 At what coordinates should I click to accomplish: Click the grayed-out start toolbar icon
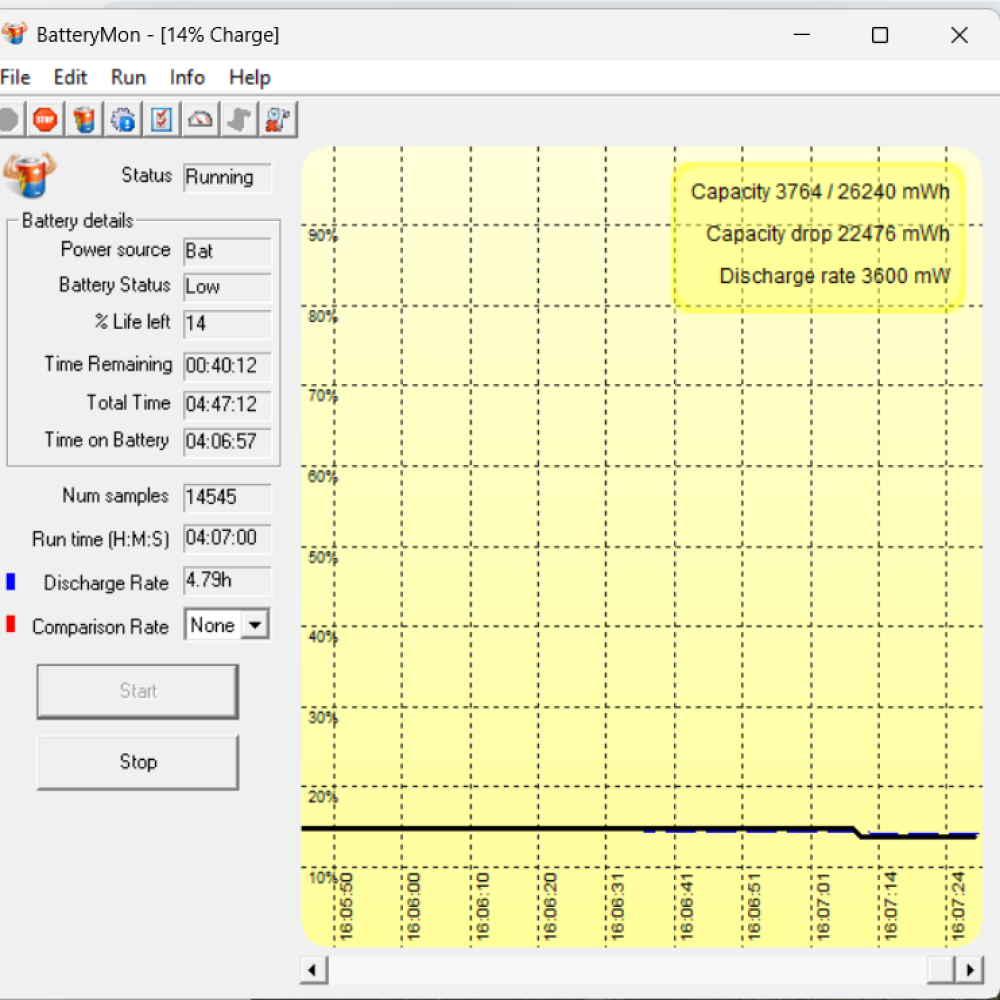click(x=10, y=119)
